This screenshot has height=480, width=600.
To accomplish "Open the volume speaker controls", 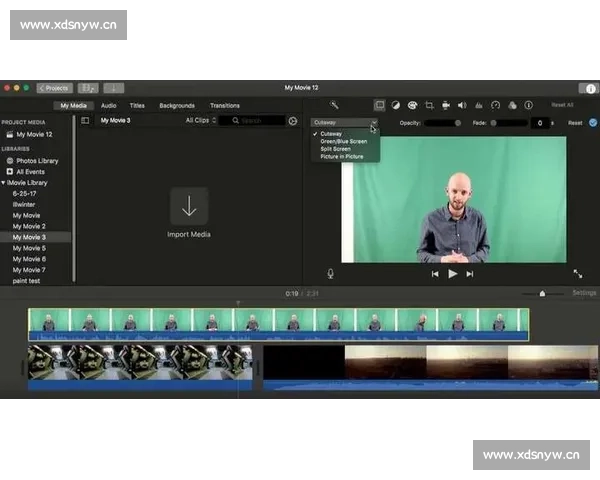I will pos(462,105).
